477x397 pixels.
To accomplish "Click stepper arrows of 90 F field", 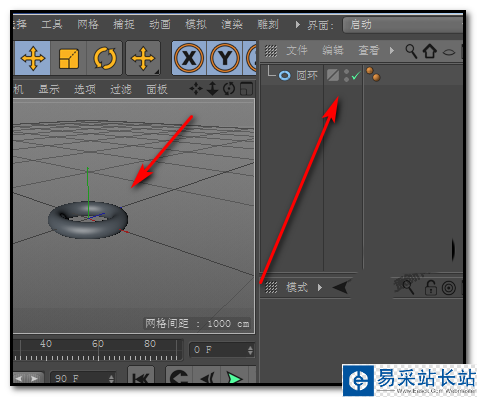I will click(x=111, y=379).
